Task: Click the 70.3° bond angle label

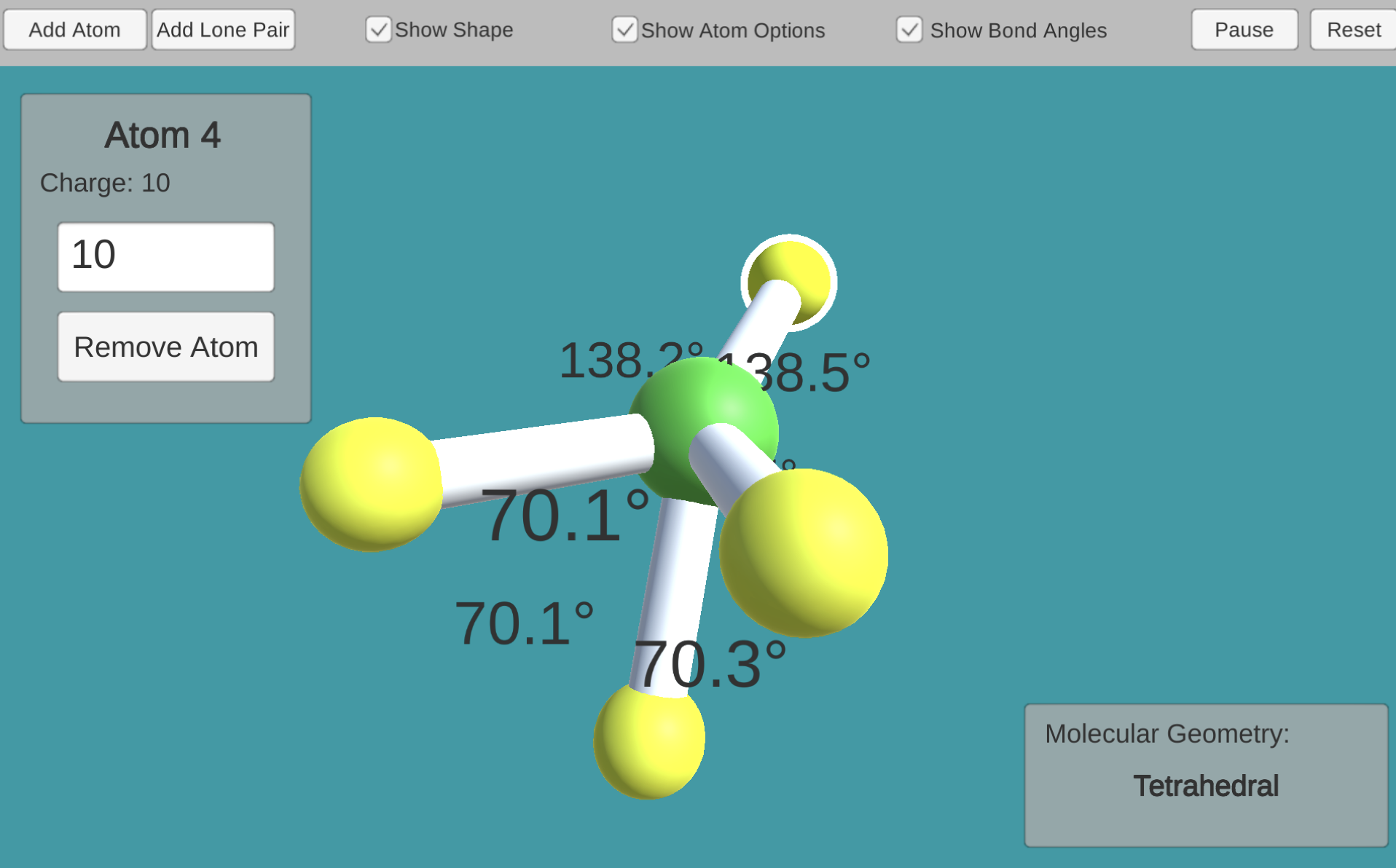Action: [x=710, y=664]
